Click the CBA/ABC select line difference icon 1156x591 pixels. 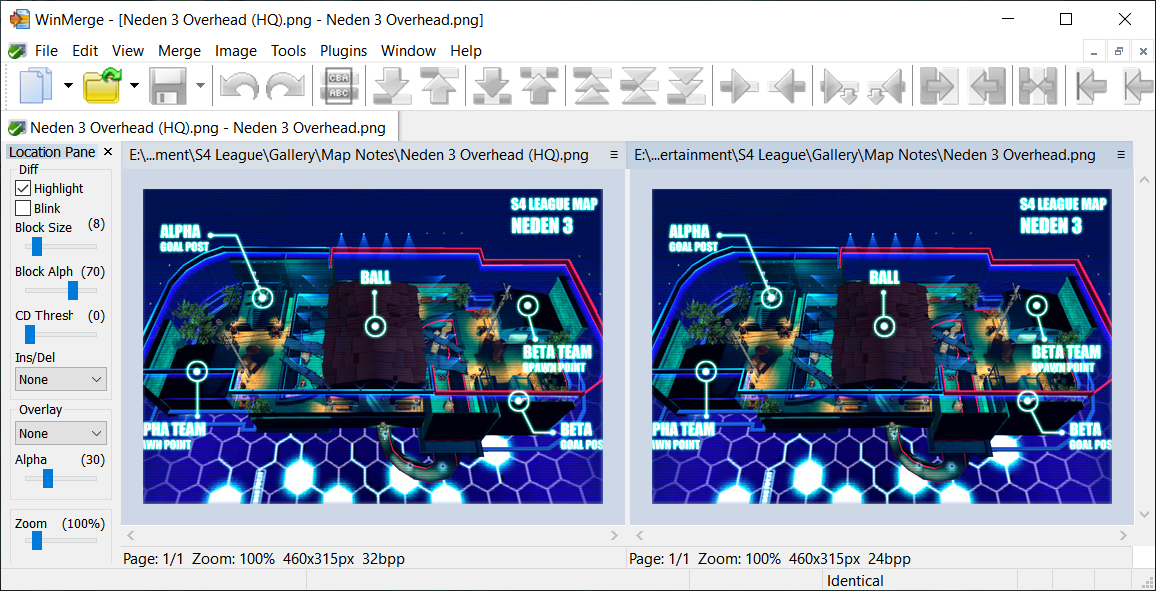click(x=339, y=86)
